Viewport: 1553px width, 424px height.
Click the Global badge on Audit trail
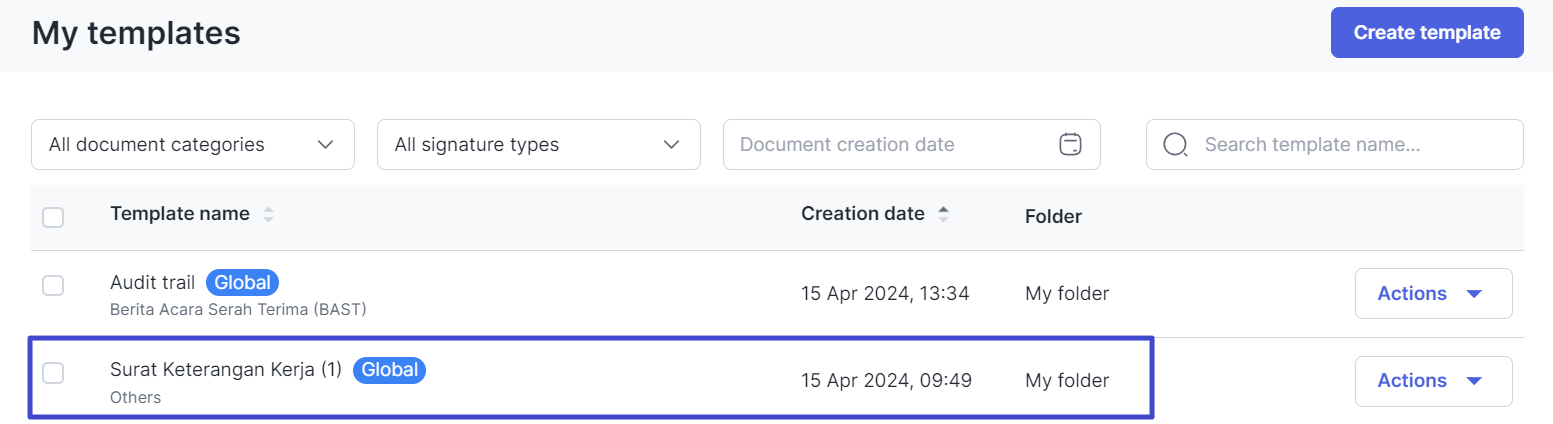242,283
